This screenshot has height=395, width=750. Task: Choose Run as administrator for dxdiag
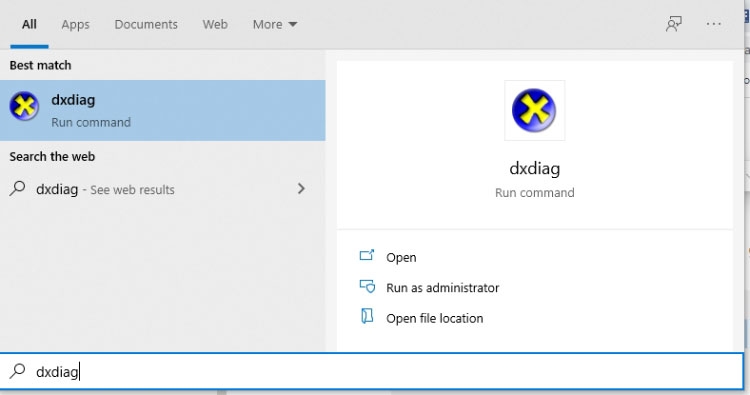[x=442, y=288]
